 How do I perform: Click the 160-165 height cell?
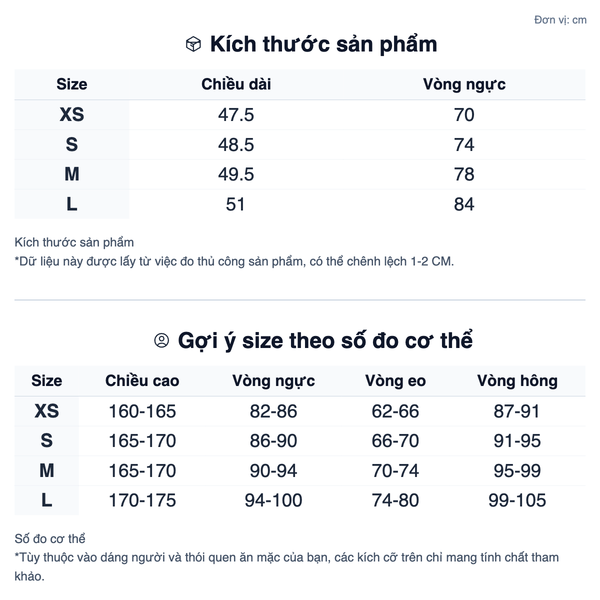(x=142, y=411)
